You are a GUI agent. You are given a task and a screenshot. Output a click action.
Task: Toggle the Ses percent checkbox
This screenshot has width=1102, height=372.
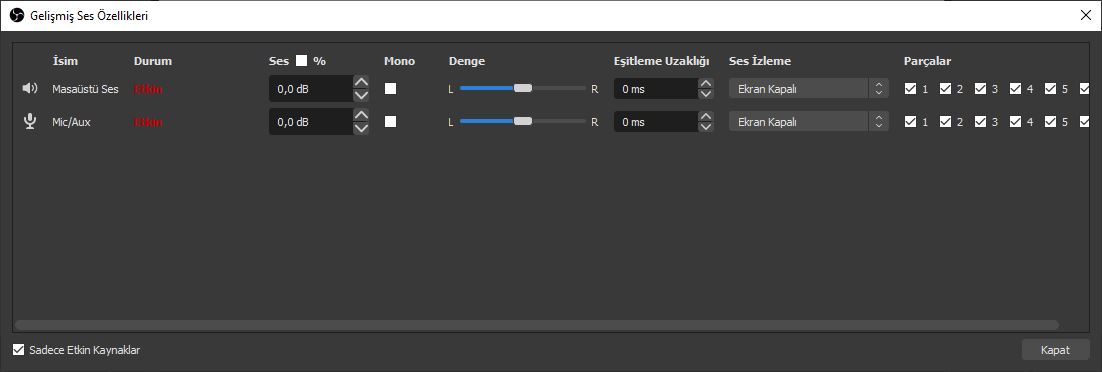302,60
